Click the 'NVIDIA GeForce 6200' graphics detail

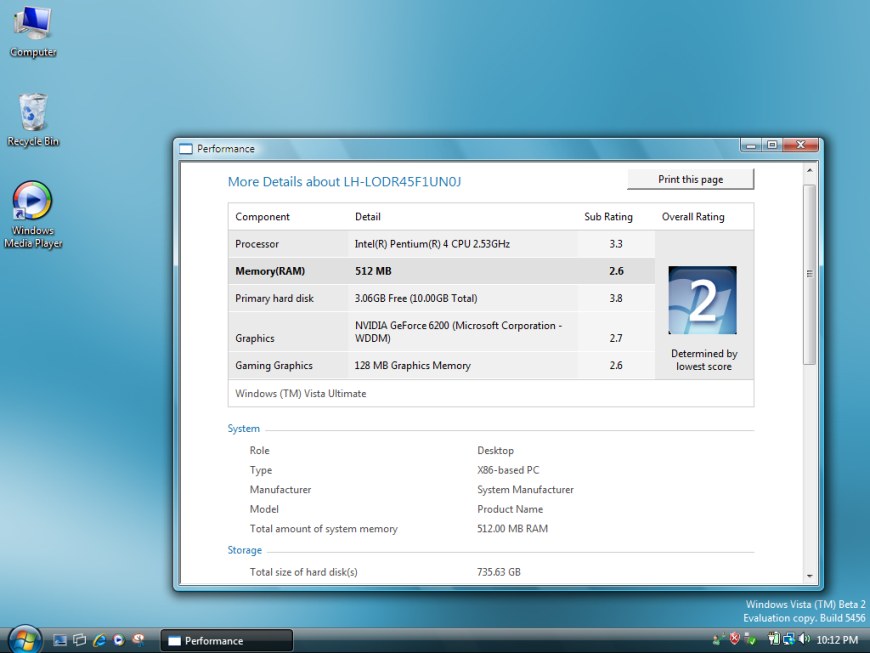[x=458, y=332]
